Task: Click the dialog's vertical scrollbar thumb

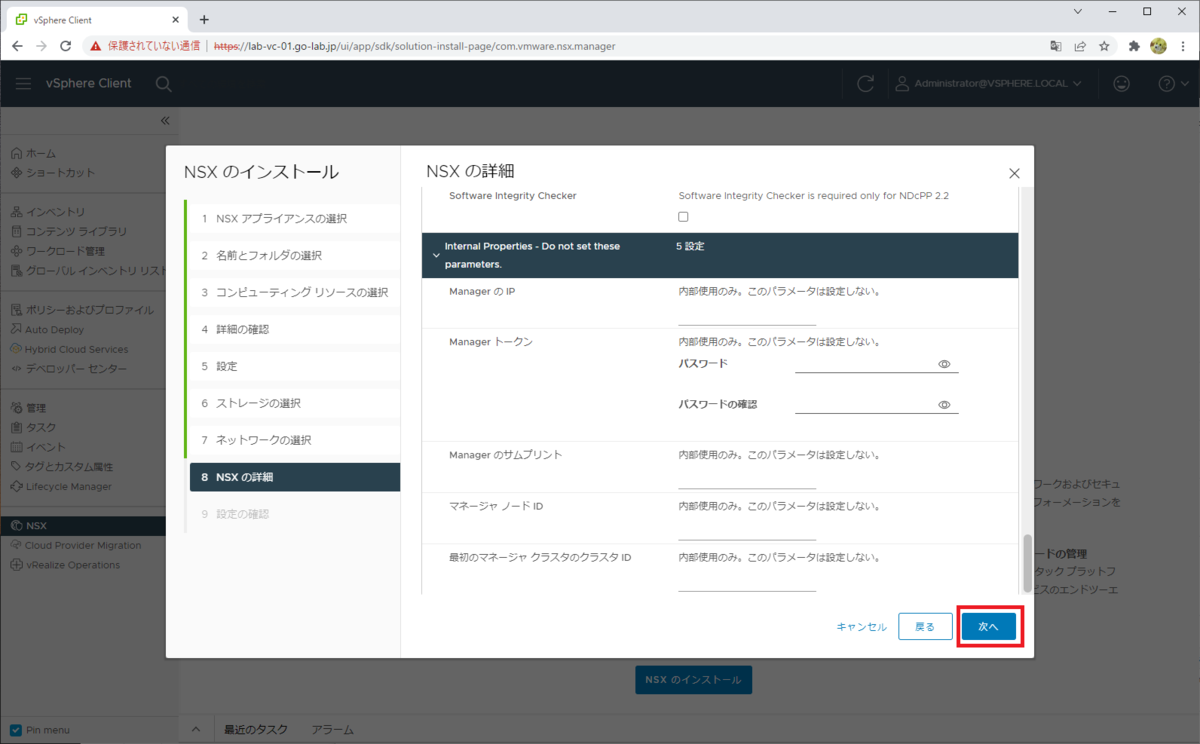Action: pos(1026,562)
